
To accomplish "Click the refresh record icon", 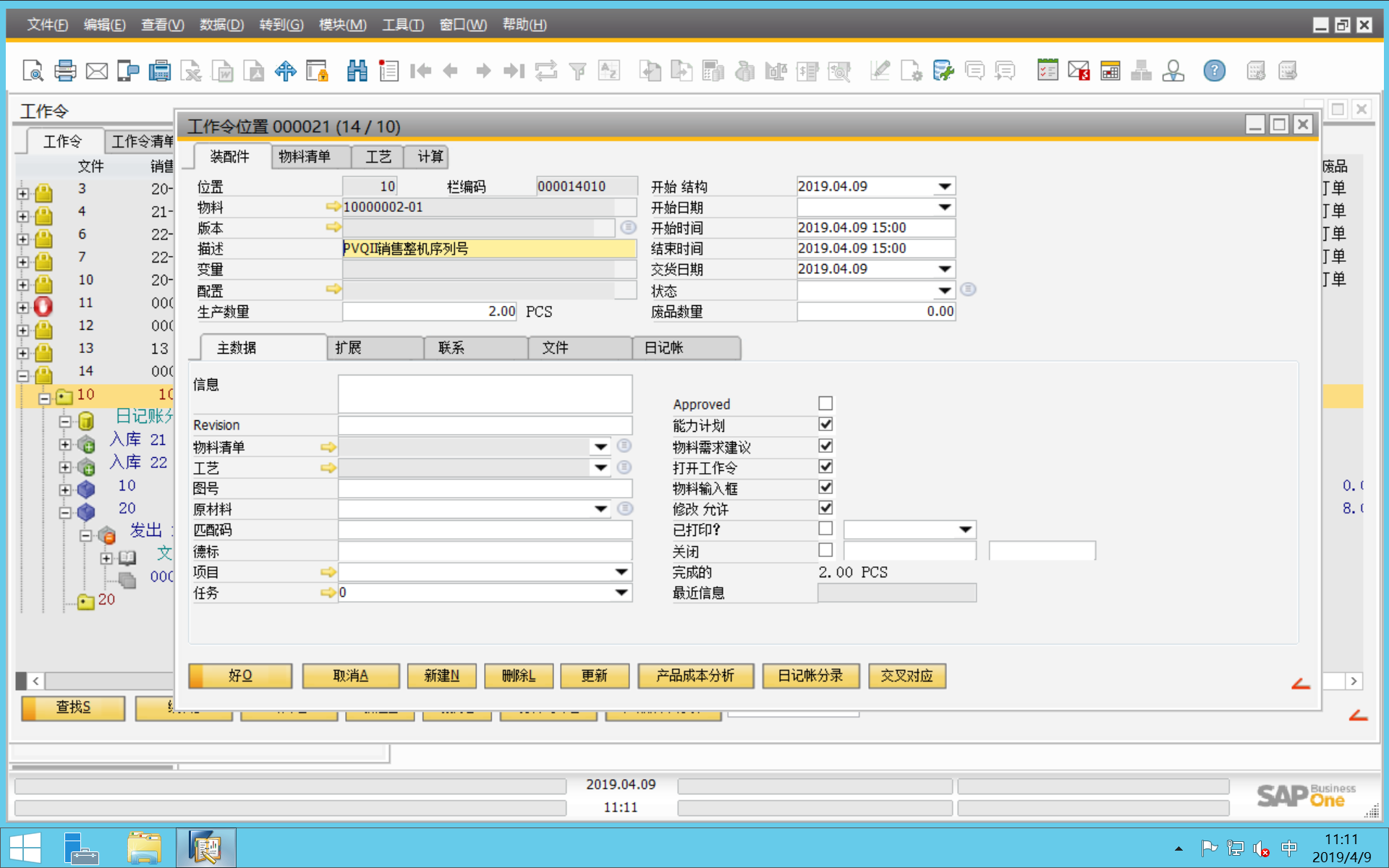I will 546,71.
